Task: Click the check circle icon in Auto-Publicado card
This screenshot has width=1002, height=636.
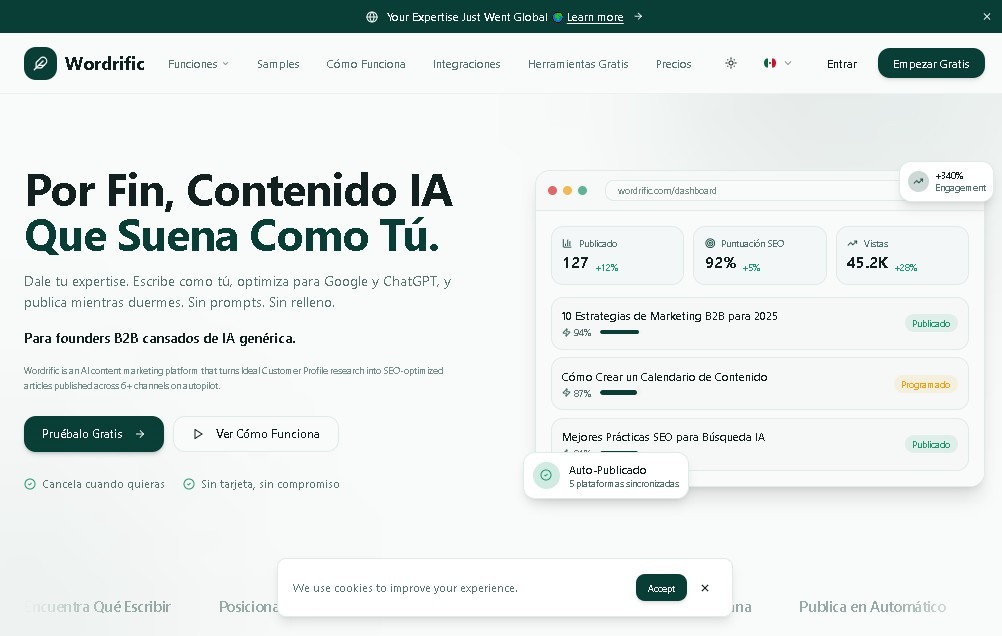Action: point(546,475)
